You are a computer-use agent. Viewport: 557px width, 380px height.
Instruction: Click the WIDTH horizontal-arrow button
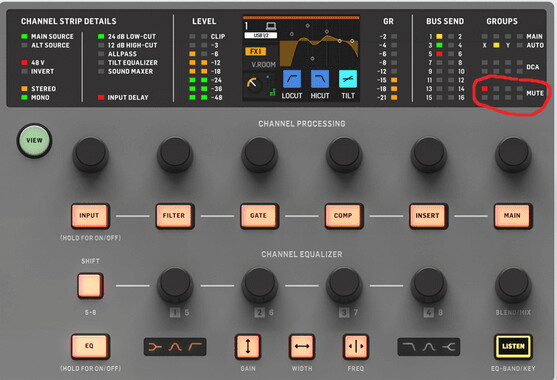(x=302, y=346)
